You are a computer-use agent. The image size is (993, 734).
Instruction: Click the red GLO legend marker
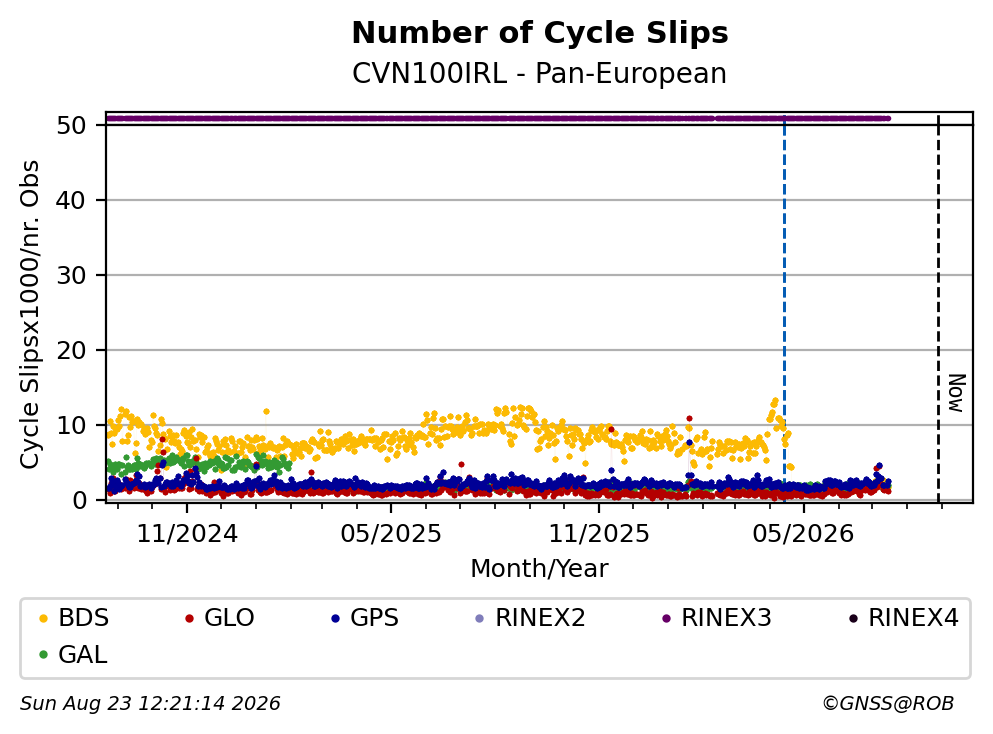(x=189, y=618)
